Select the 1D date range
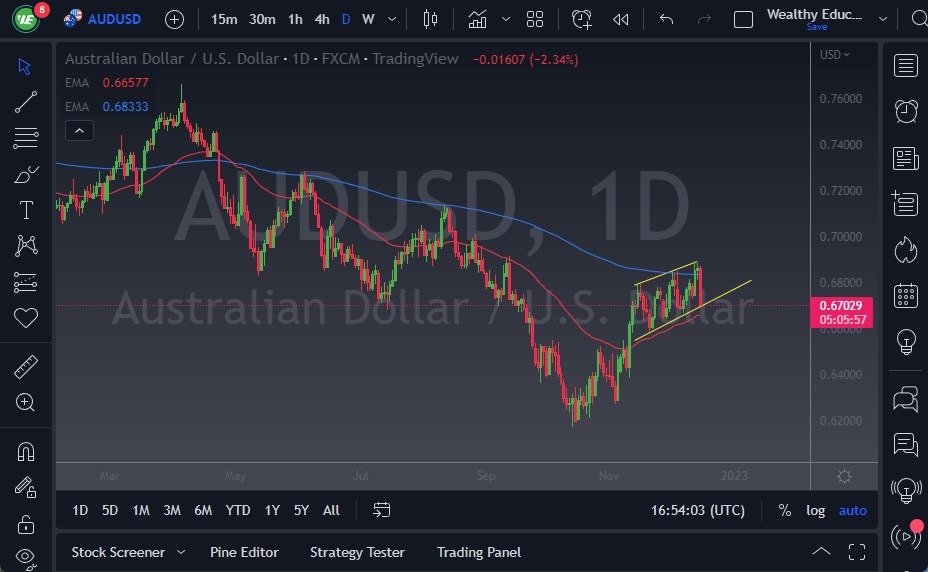This screenshot has height=572, width=928. (80, 510)
